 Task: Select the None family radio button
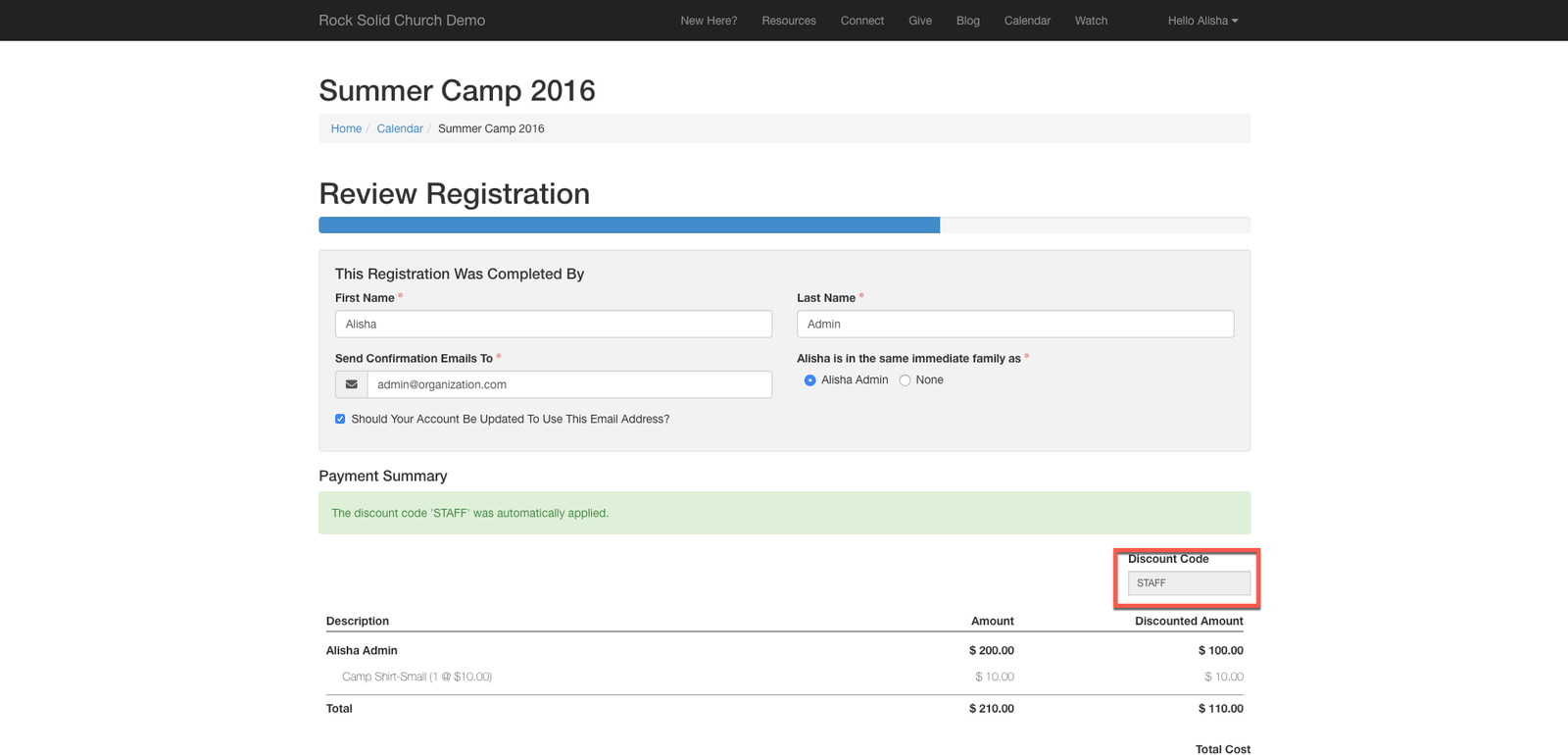tap(905, 380)
